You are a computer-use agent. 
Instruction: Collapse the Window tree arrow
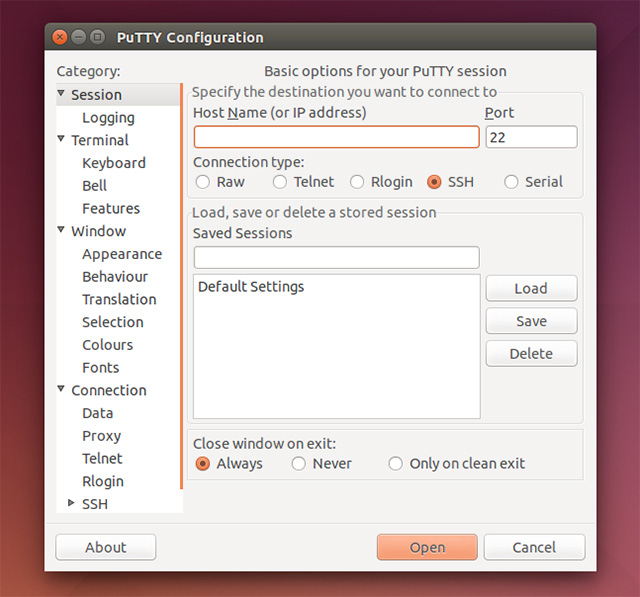click(61, 230)
